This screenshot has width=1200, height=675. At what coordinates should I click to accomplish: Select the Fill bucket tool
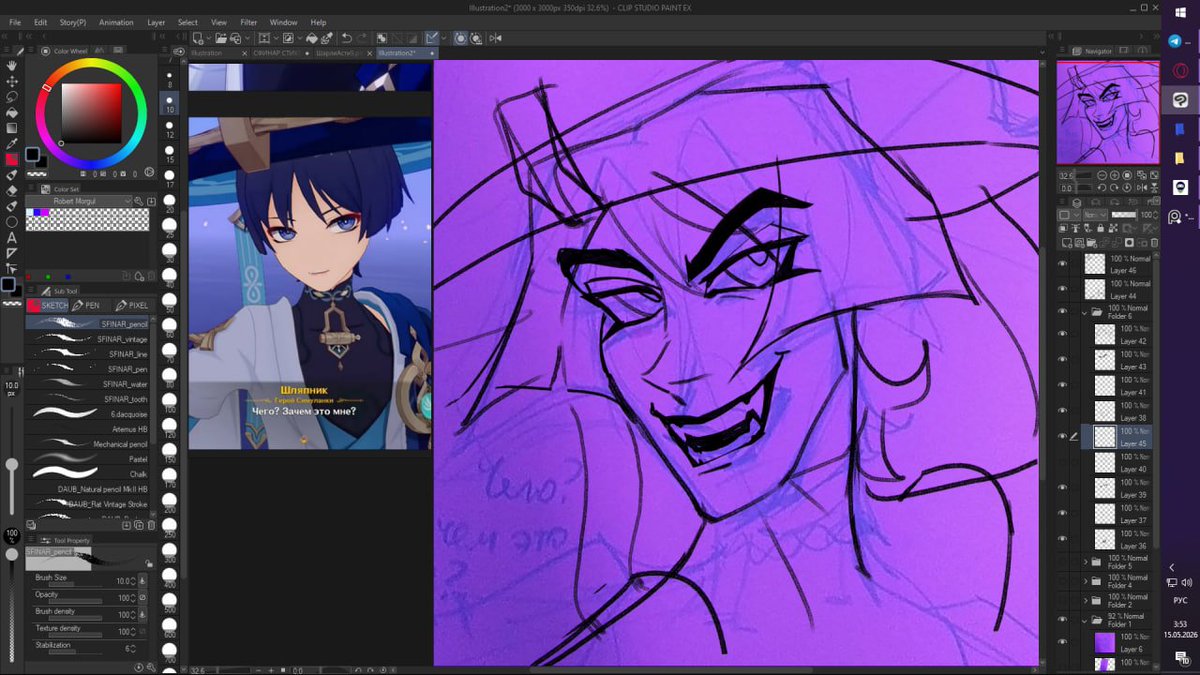pos(12,112)
